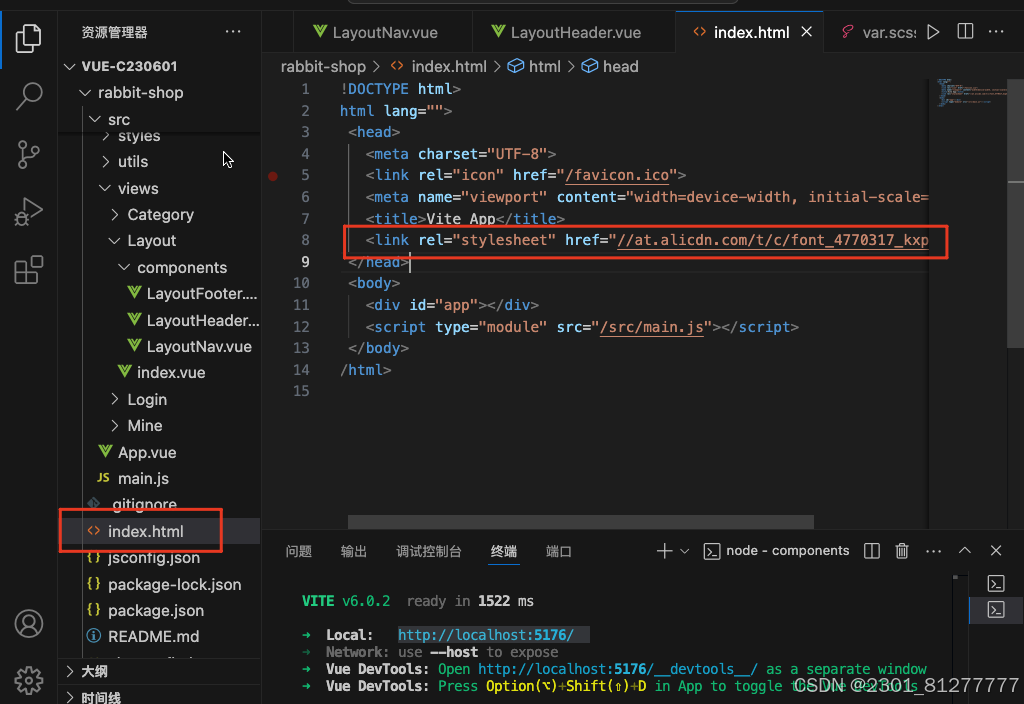Select node - components terminal label
Image resolution: width=1024 pixels, height=704 pixels.
tap(777, 551)
